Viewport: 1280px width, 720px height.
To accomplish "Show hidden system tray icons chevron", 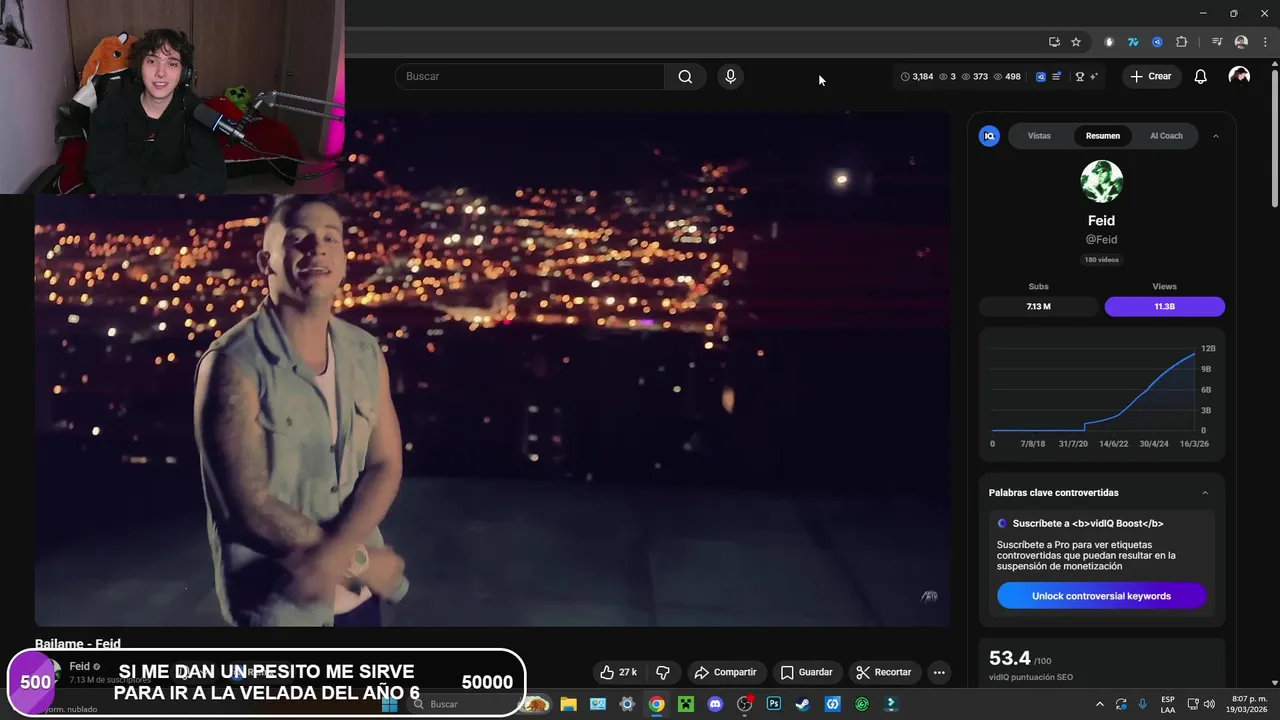I will click(x=1099, y=704).
